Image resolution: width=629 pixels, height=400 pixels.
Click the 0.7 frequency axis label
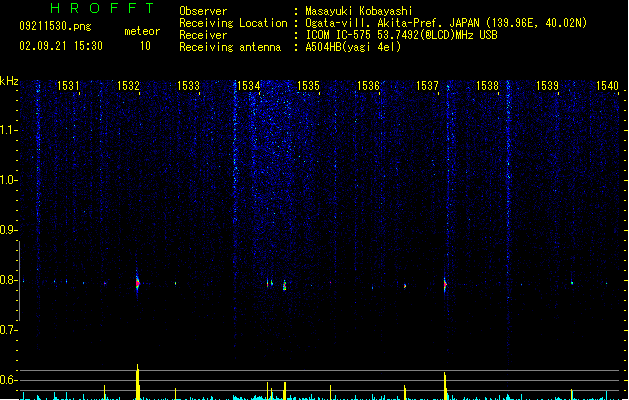(x=8, y=330)
